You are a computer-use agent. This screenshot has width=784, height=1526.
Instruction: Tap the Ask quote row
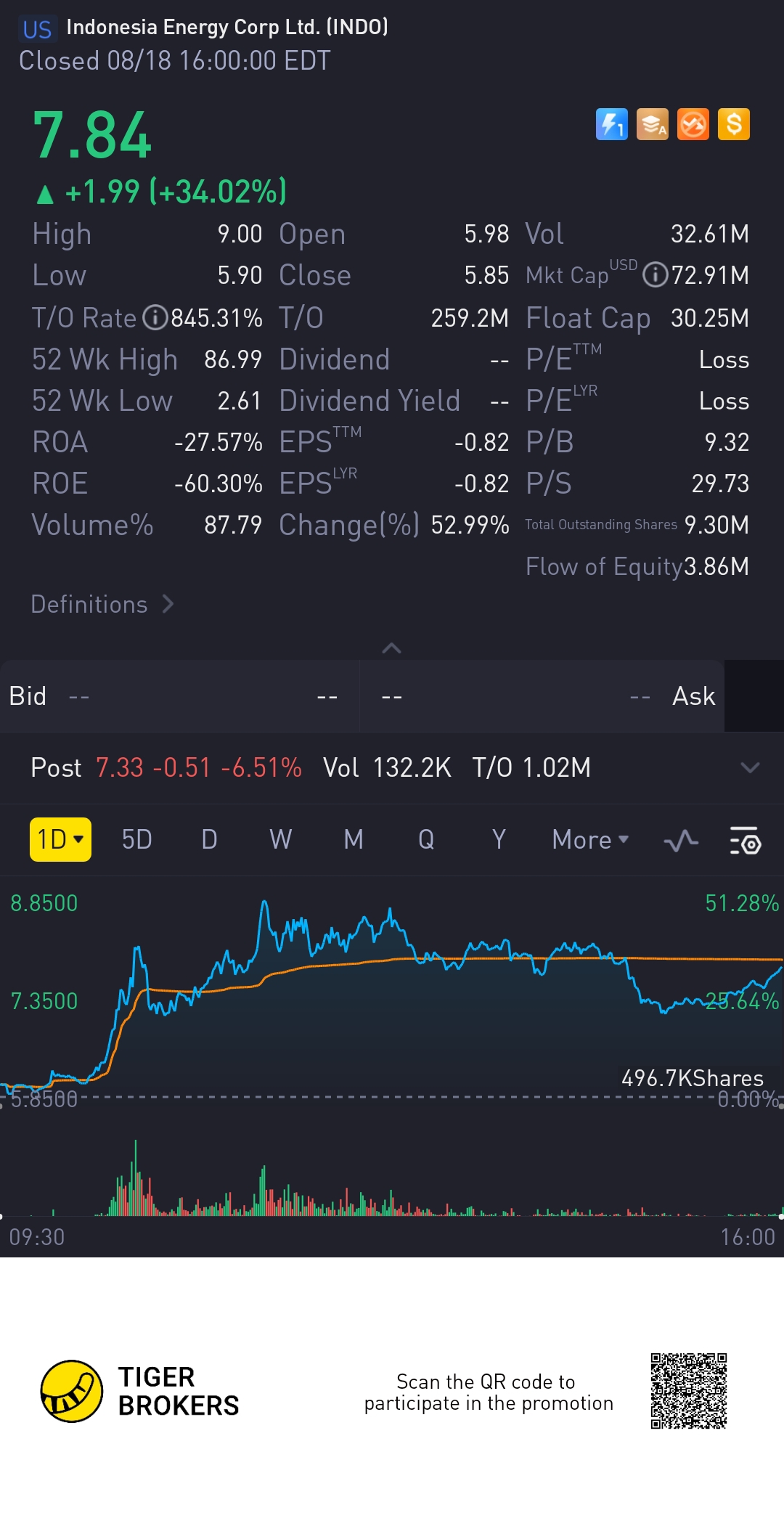(542, 696)
